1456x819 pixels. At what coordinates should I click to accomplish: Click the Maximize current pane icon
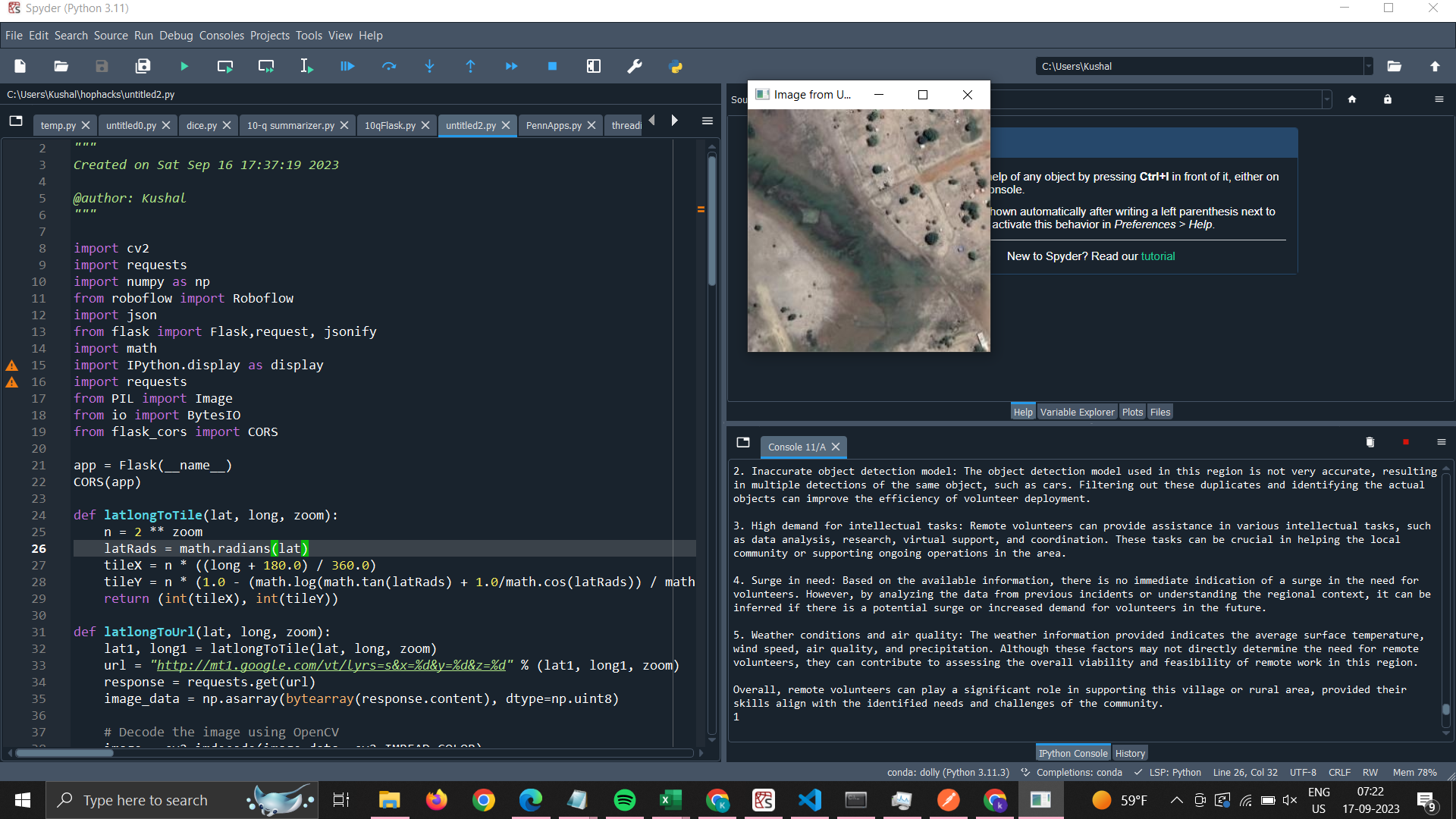(594, 67)
